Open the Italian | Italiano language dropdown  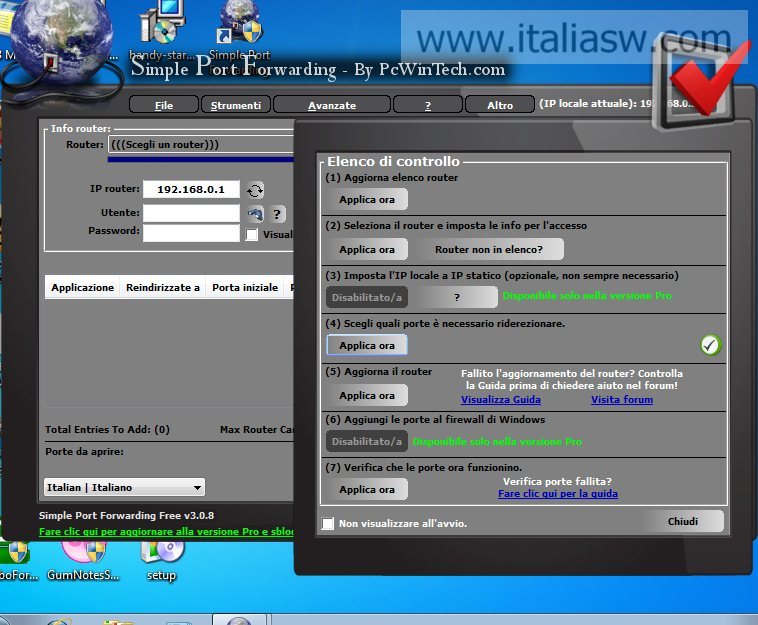coord(124,487)
